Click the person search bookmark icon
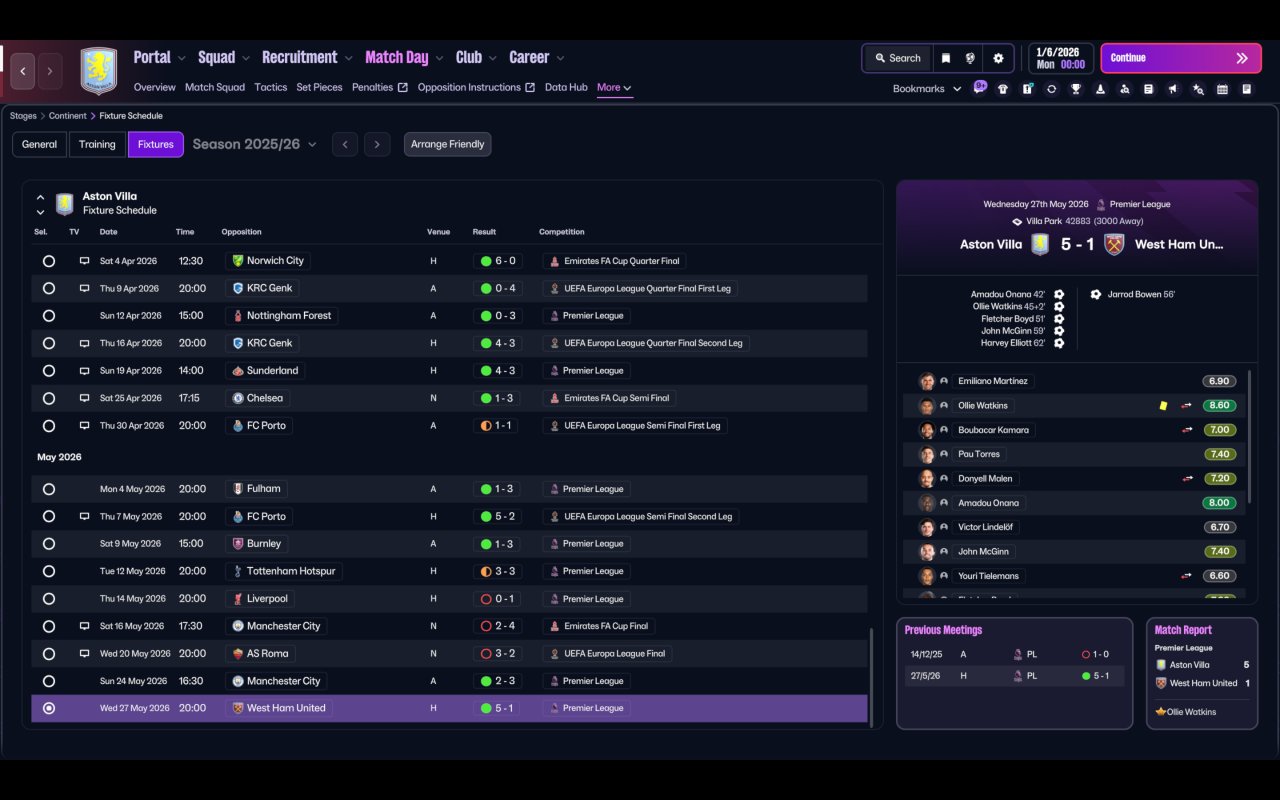Viewport: 1280px width, 800px height. pos(1124,89)
